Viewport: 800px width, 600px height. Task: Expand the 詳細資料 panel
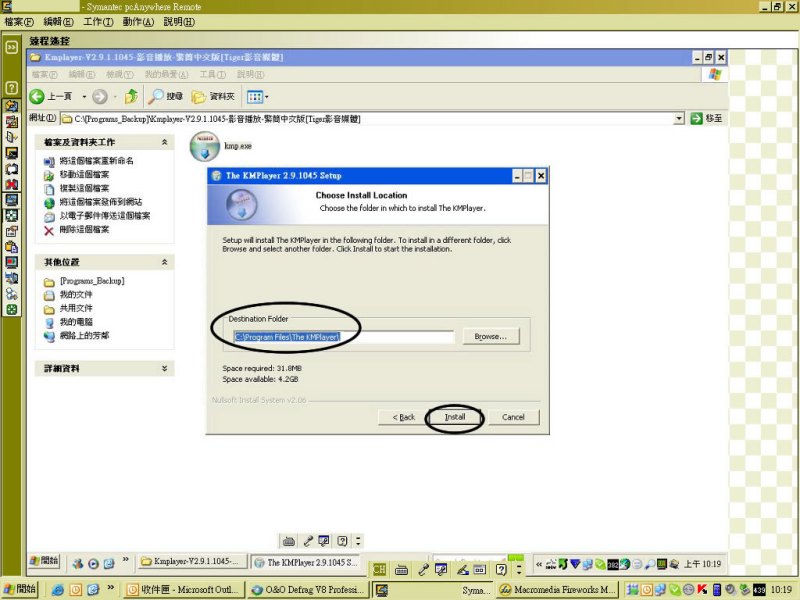coord(164,368)
